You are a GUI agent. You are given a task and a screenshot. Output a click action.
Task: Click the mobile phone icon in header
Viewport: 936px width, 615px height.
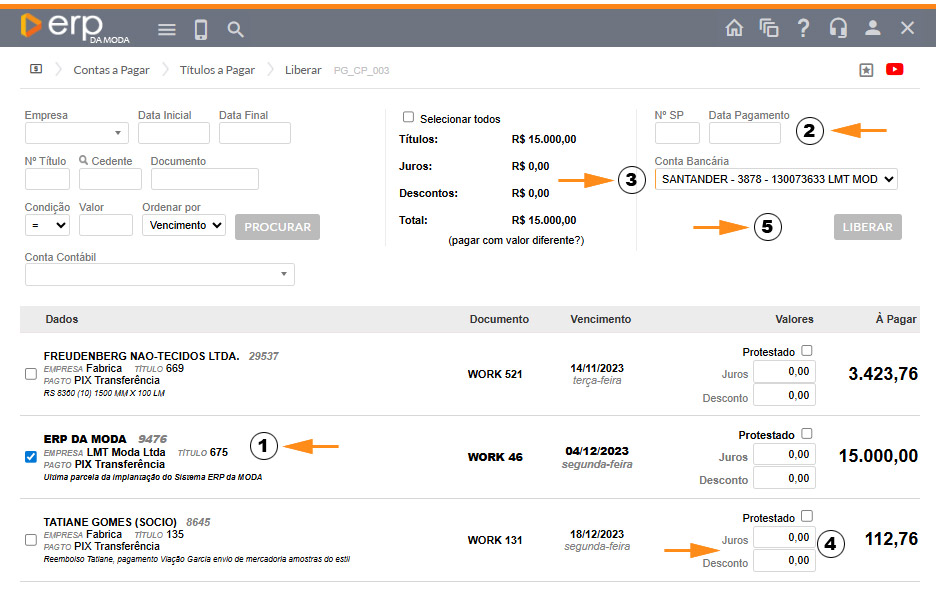pos(201,30)
